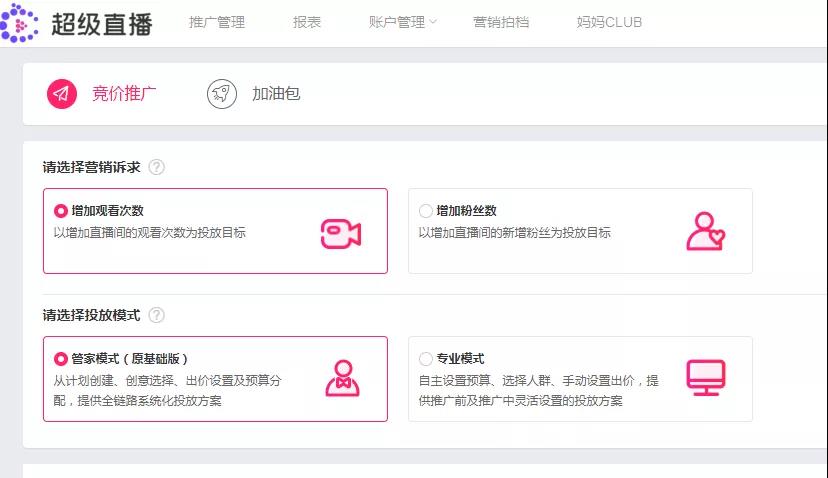
Task: Open the 推广管理 menu
Action: click(217, 22)
